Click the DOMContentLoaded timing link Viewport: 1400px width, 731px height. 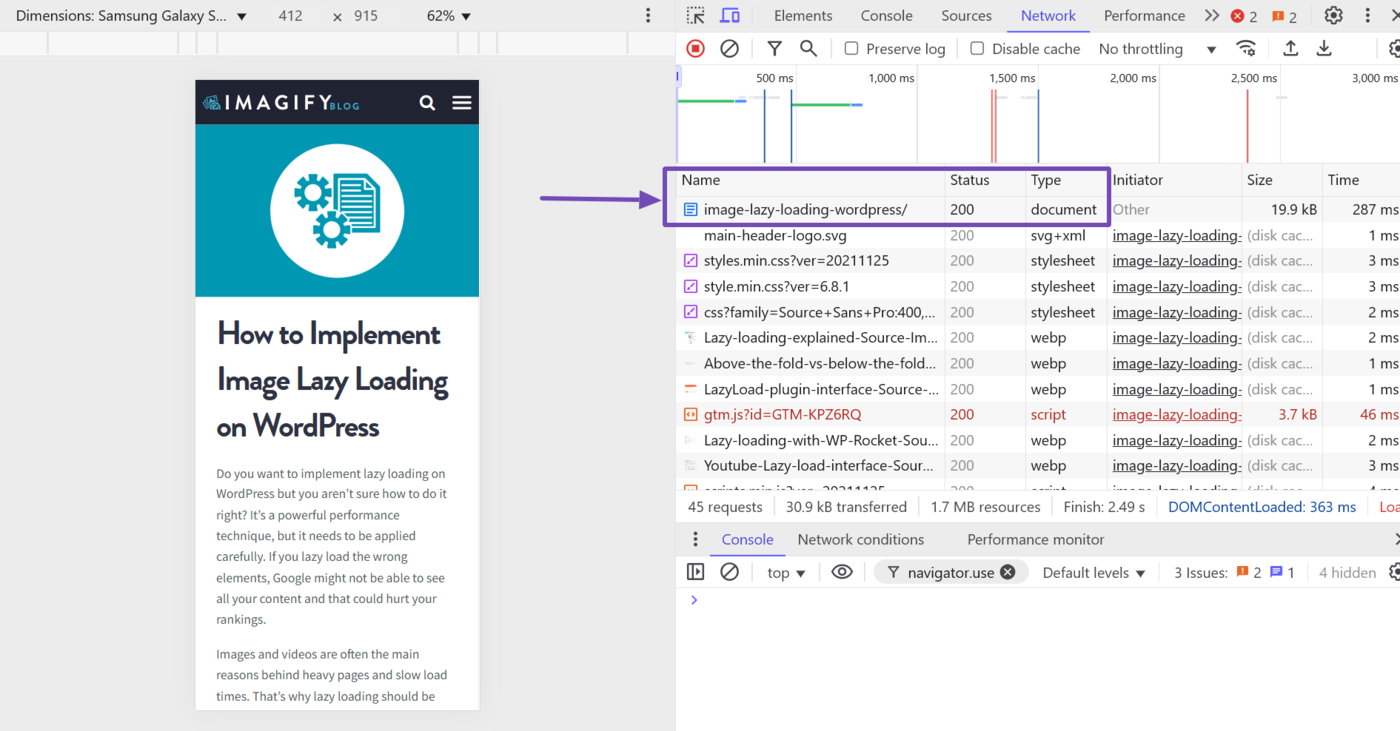point(1261,506)
